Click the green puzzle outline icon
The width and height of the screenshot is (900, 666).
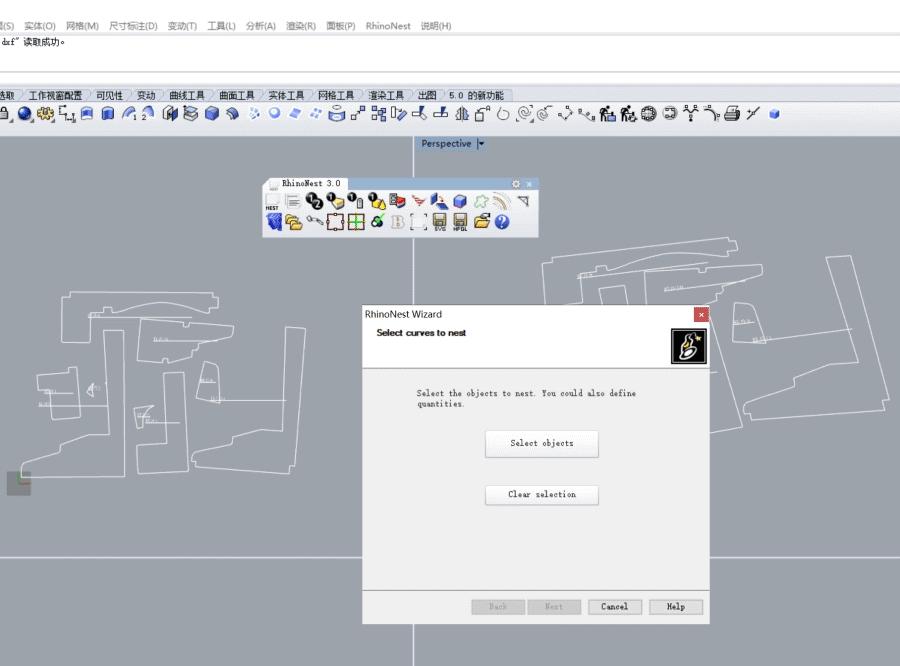click(x=481, y=201)
